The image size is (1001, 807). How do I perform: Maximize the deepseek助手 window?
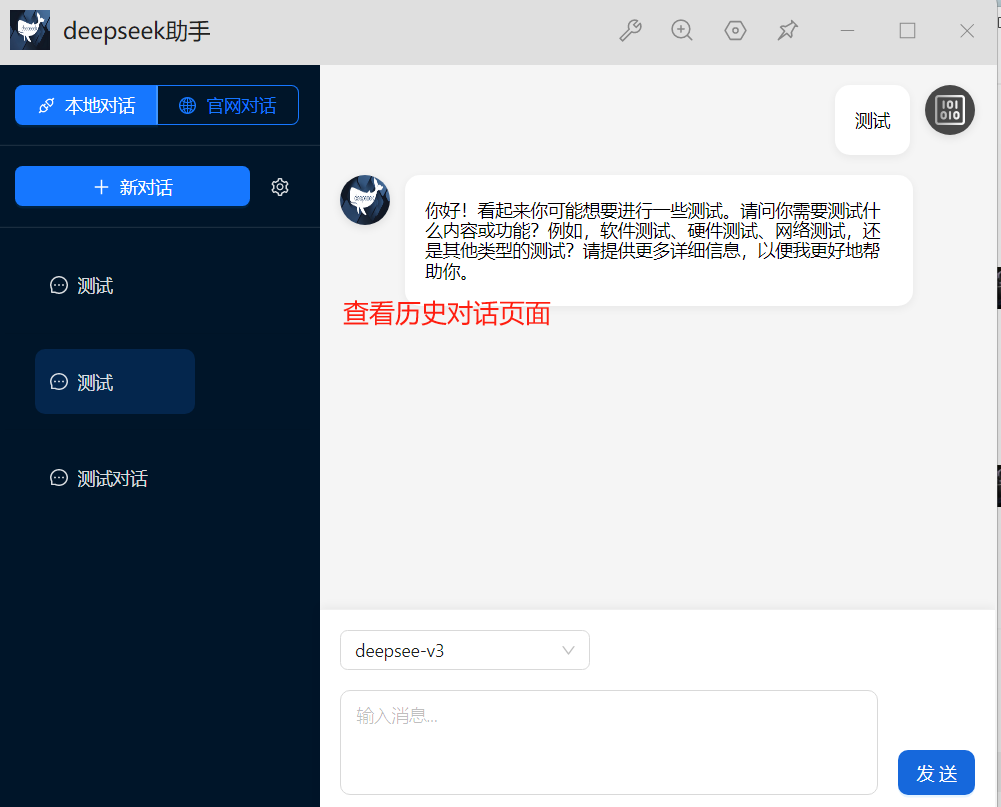(907, 31)
